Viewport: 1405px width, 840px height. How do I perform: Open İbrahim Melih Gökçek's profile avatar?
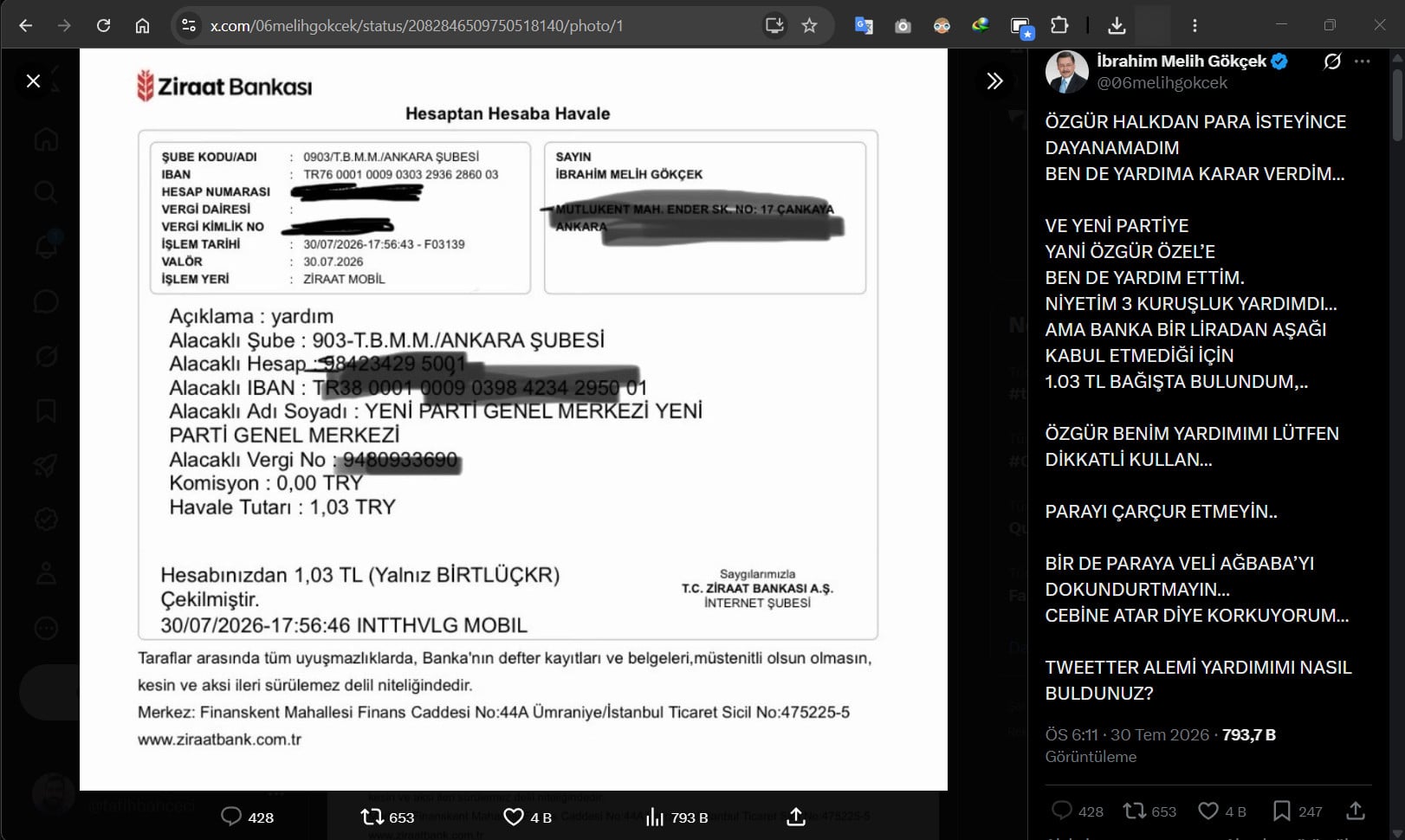1067,72
